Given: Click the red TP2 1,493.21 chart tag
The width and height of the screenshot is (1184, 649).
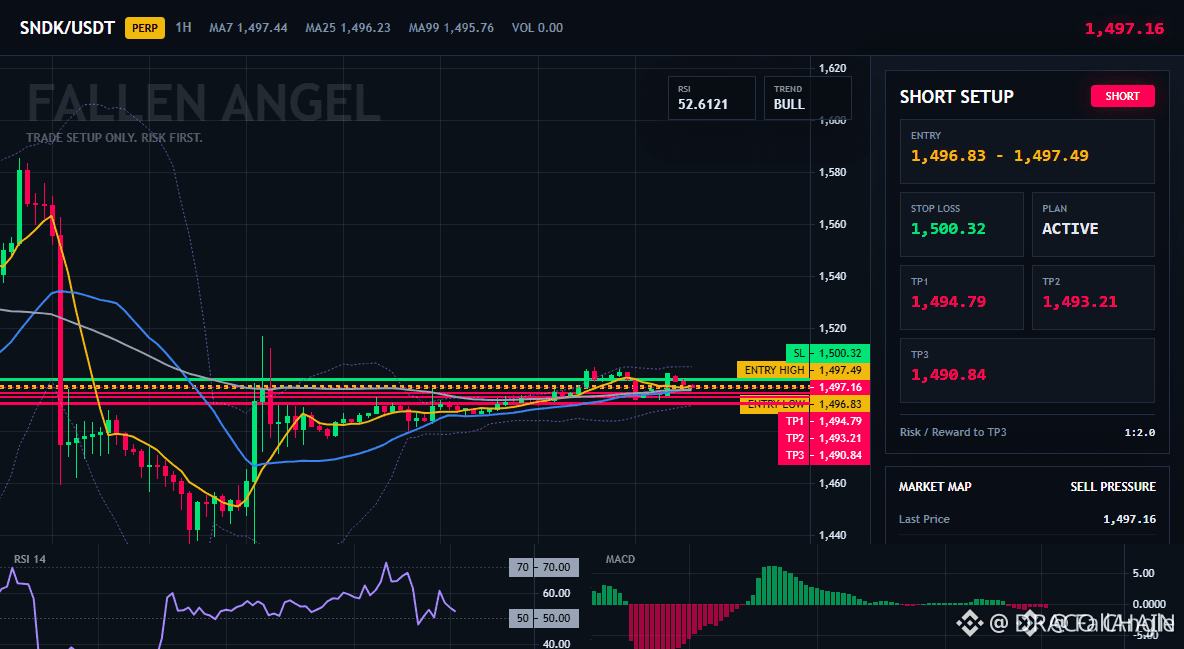Looking at the screenshot, I should pos(824,438).
